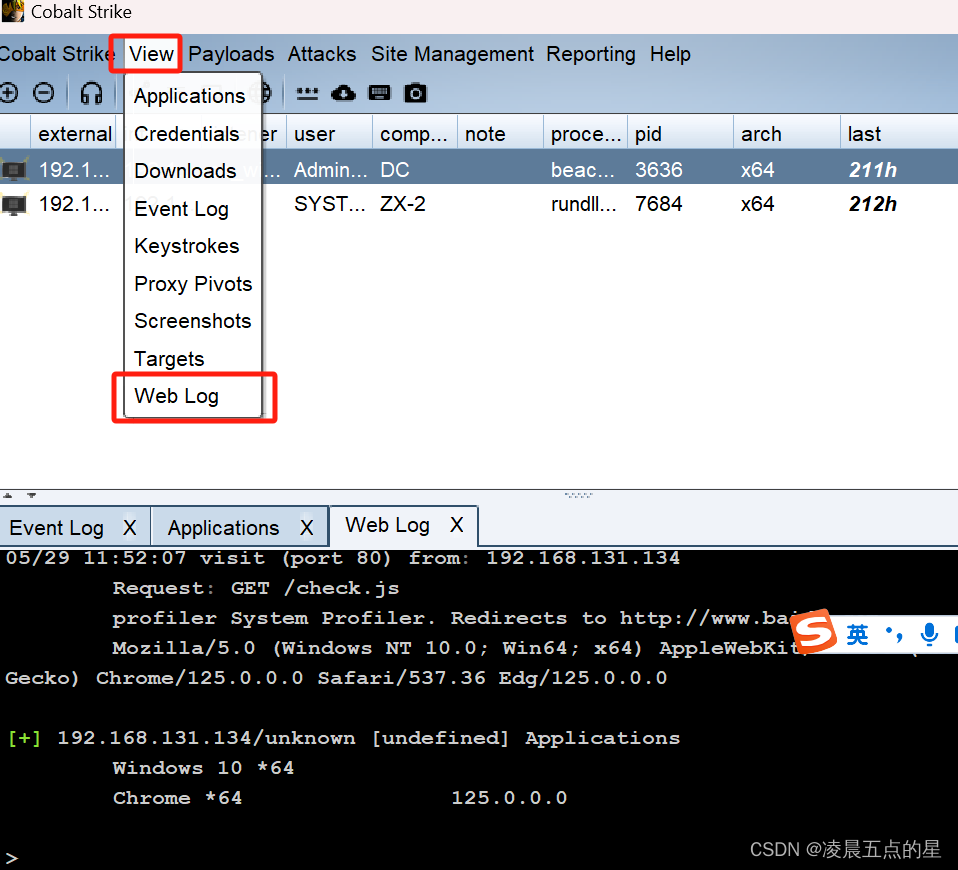958x870 pixels.
Task: Click the plus connect icon in toolbar
Action: 9,93
